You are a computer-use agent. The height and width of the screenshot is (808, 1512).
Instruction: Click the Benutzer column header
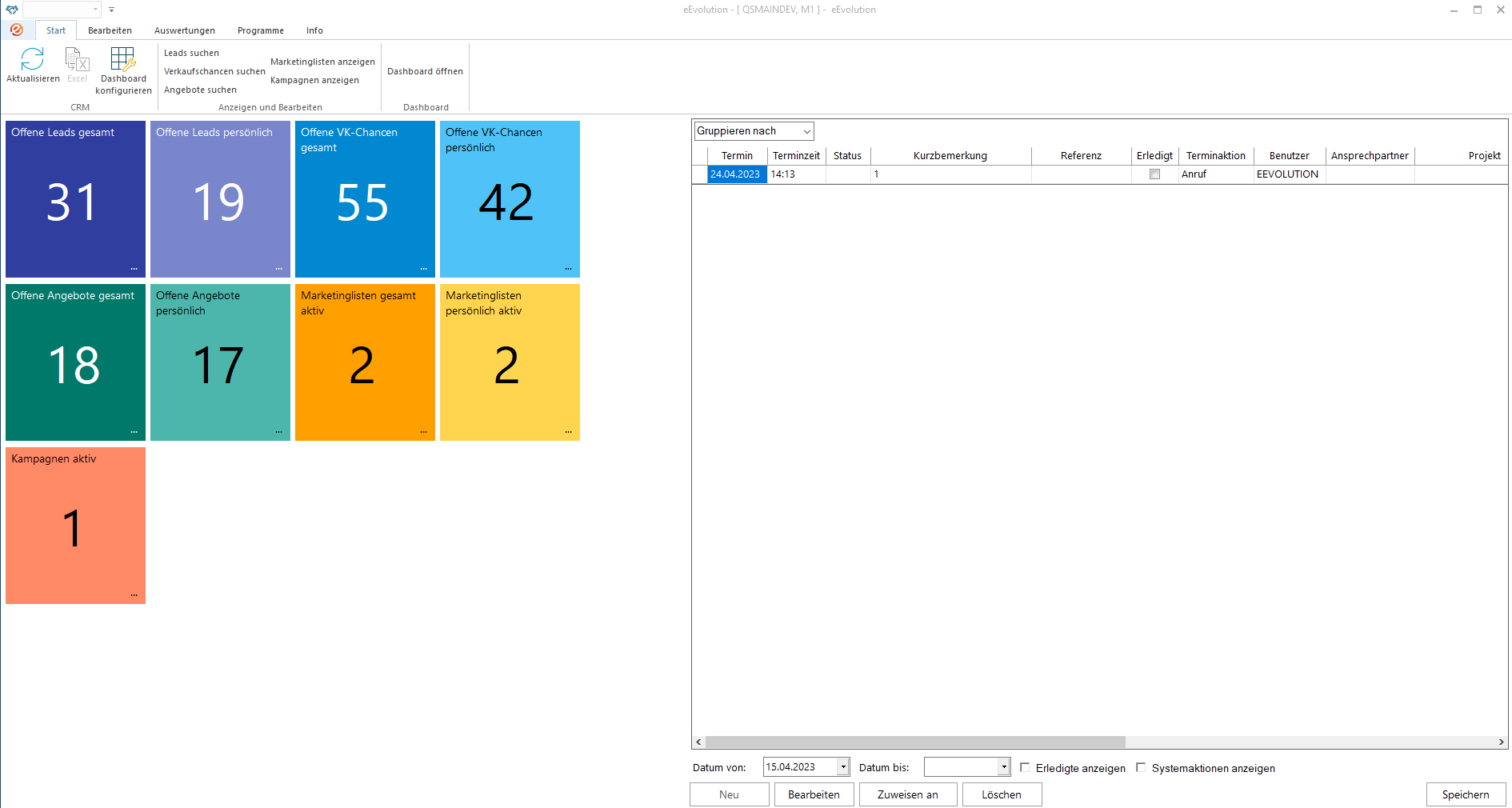[x=1290, y=156]
